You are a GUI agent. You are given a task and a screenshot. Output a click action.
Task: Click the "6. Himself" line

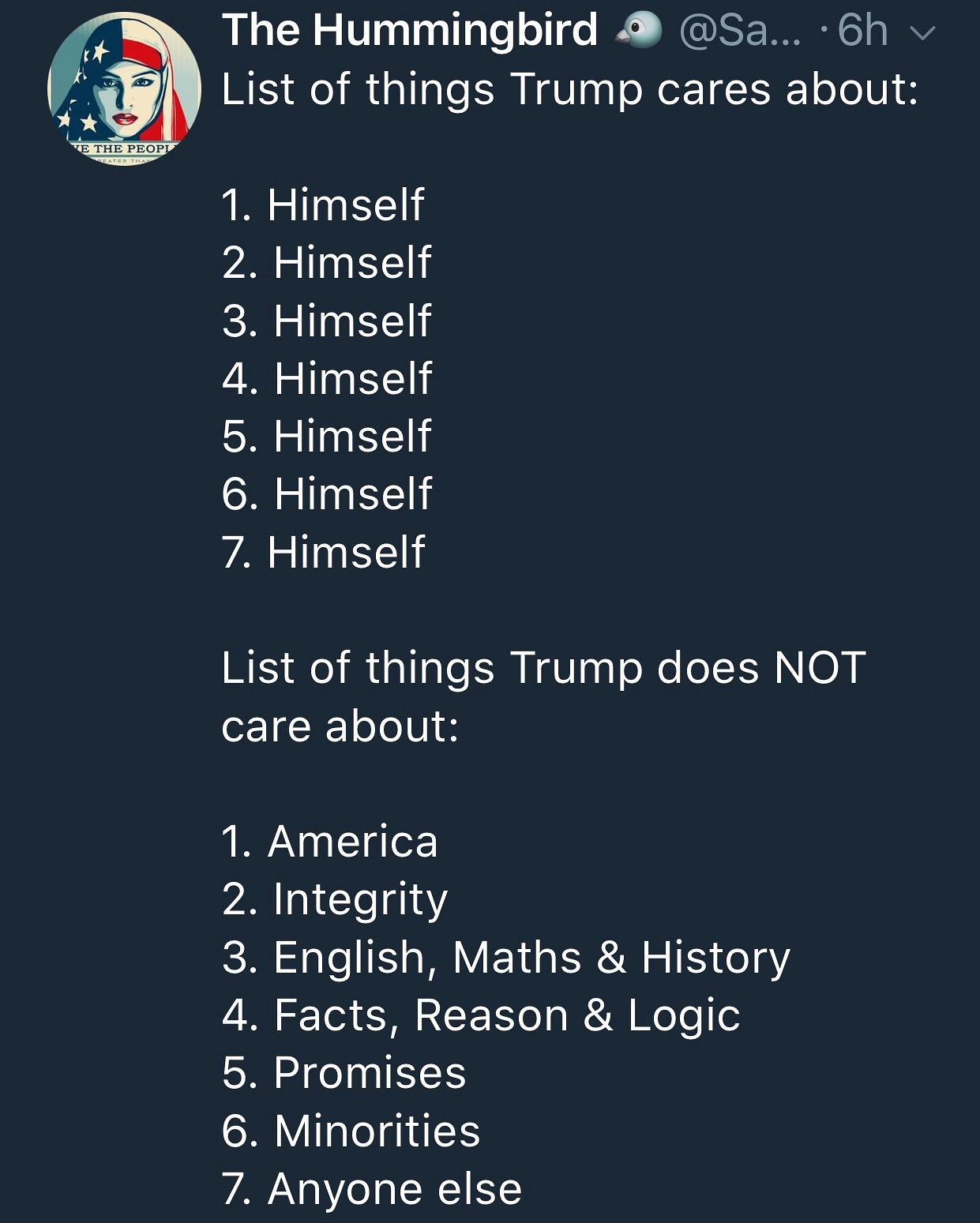click(x=326, y=493)
